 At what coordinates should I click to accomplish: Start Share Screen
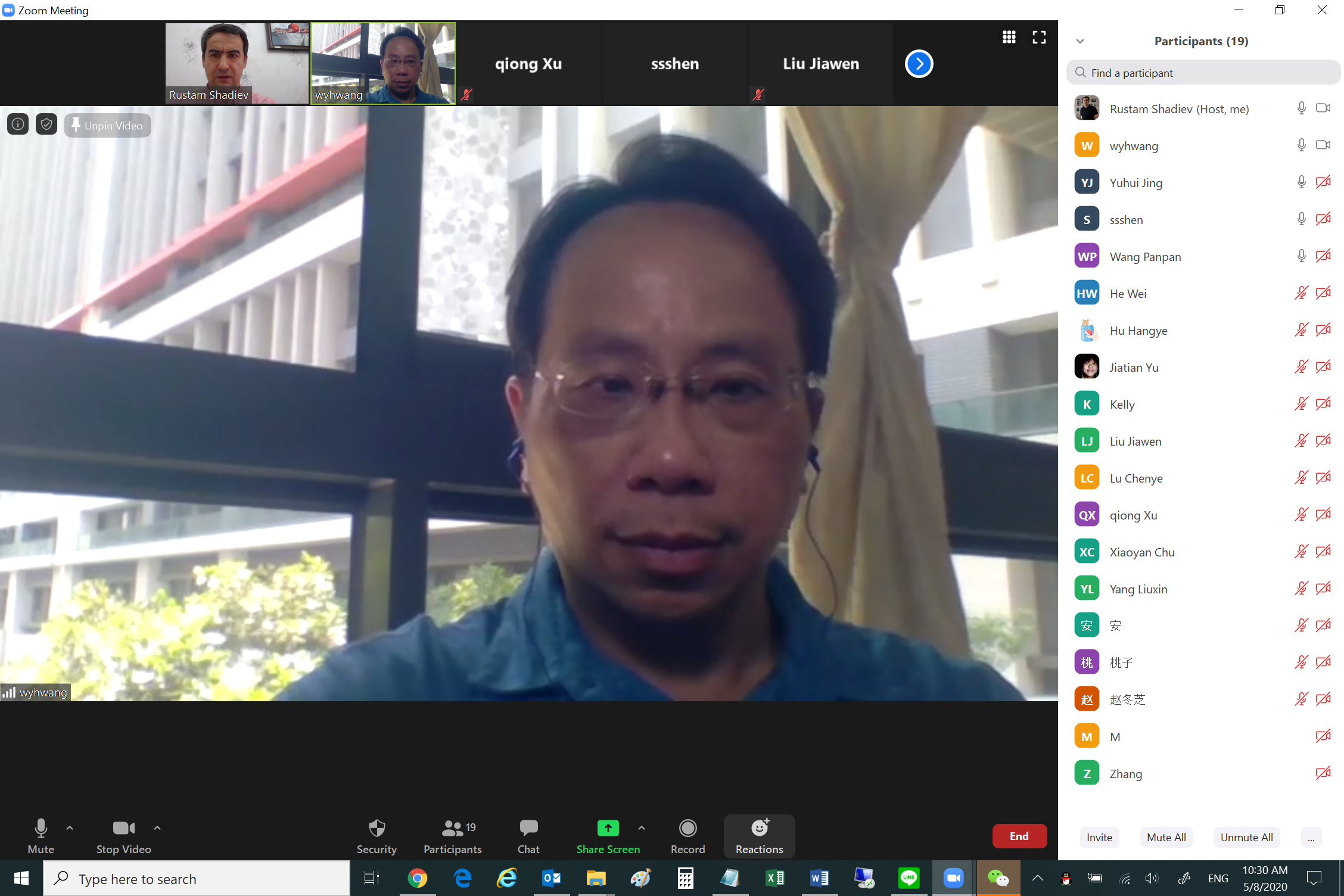click(x=608, y=836)
